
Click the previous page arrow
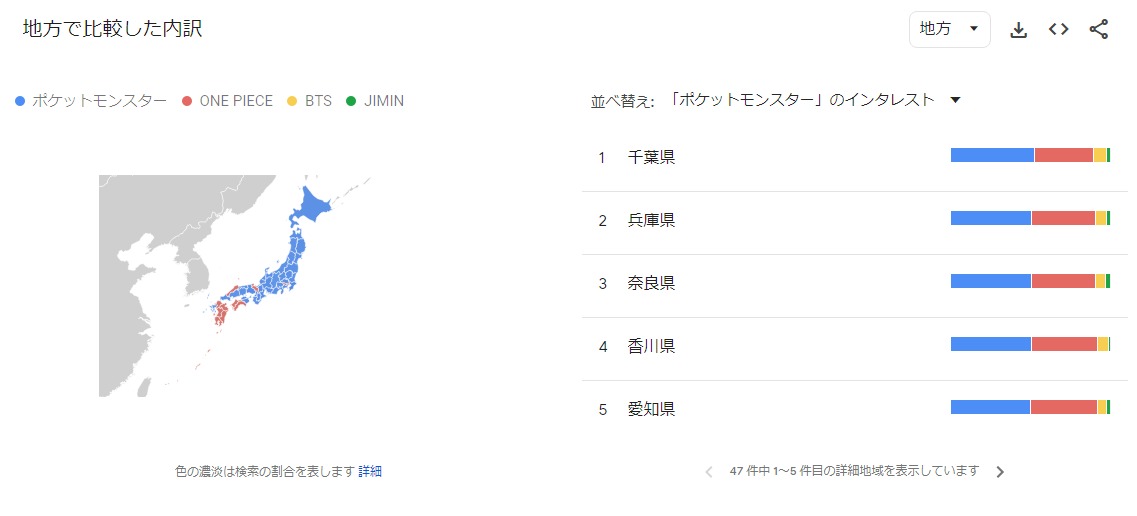pos(709,472)
